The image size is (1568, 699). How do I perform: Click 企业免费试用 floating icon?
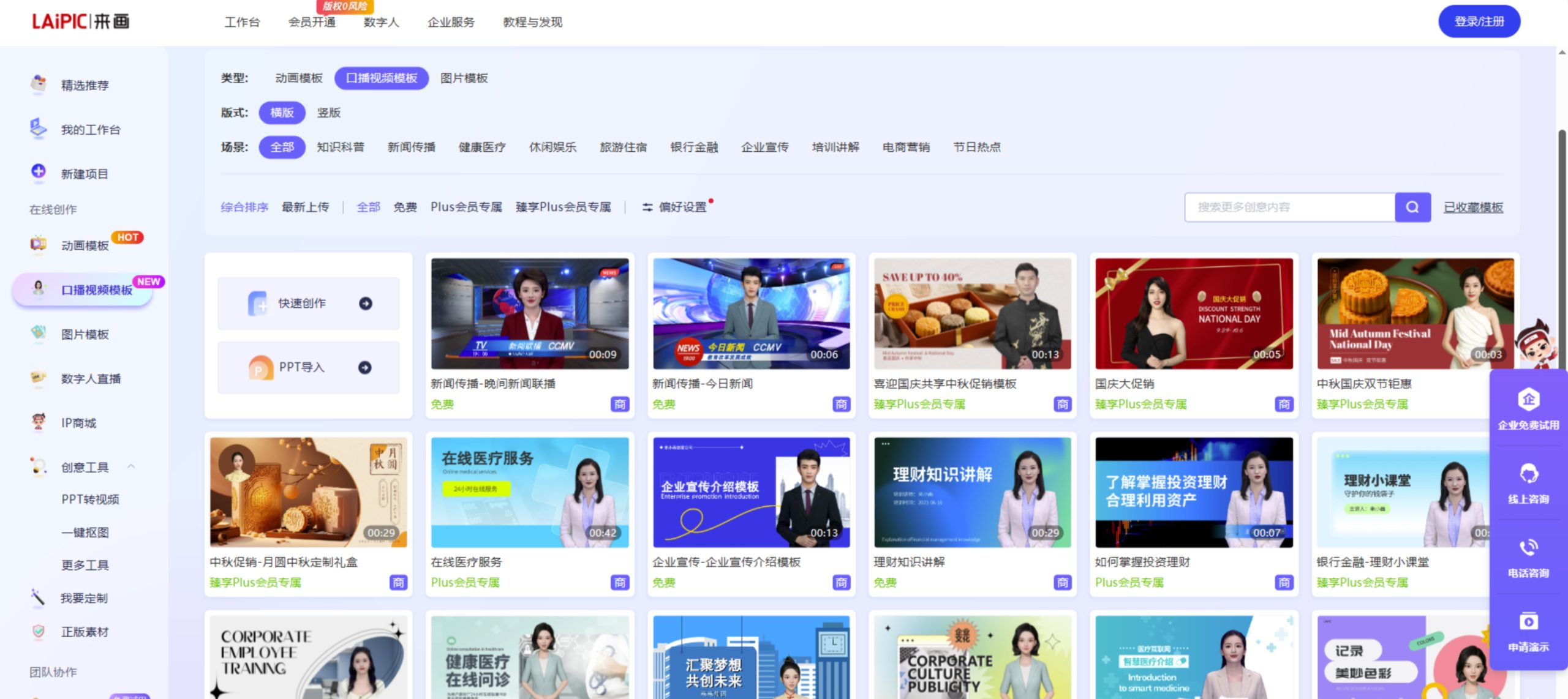coord(1529,400)
